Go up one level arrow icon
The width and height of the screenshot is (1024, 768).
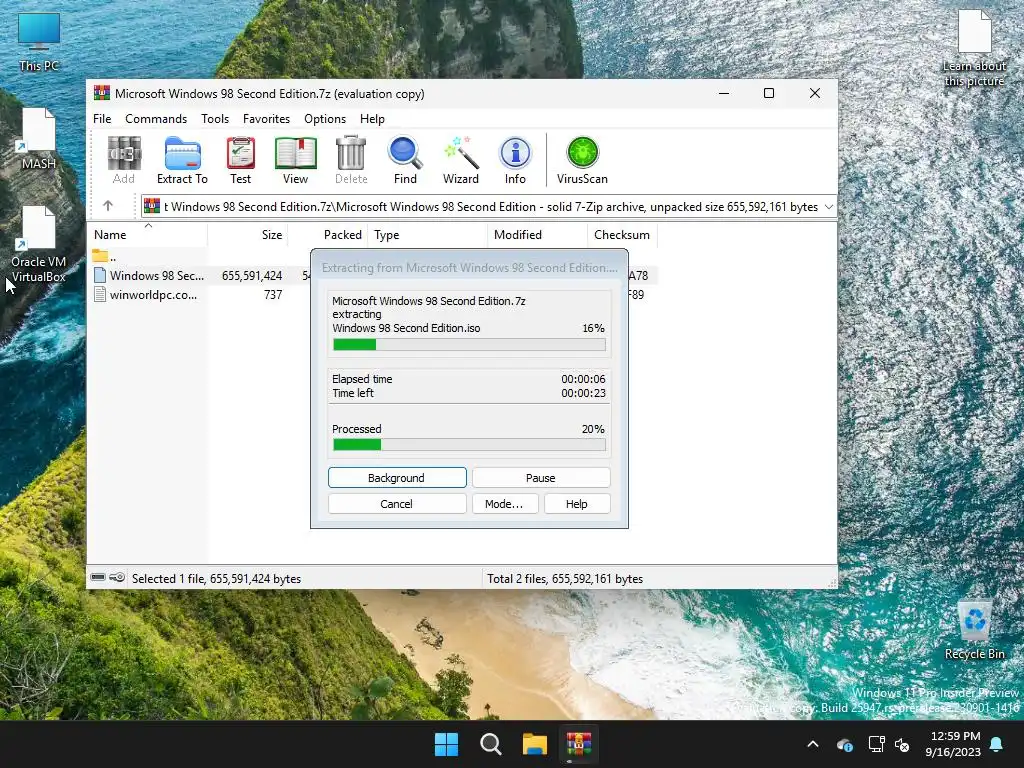click(108, 206)
